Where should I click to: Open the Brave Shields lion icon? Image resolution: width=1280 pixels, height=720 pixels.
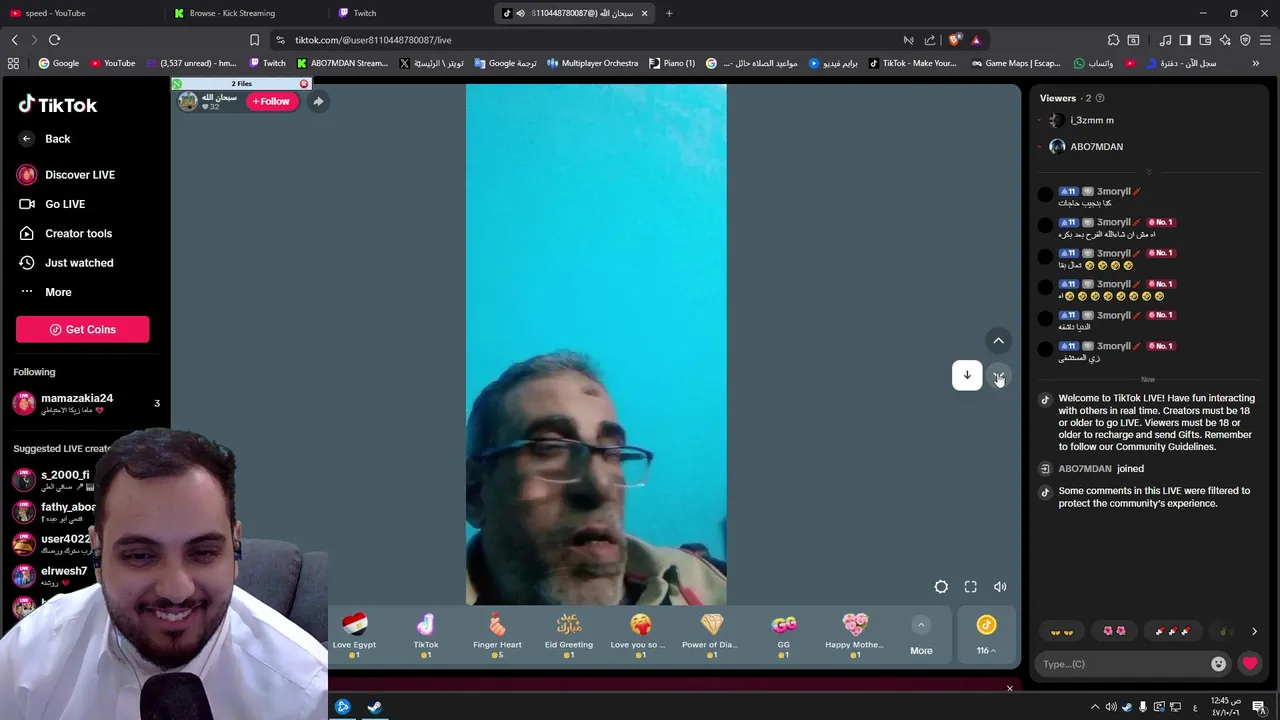[x=954, y=40]
